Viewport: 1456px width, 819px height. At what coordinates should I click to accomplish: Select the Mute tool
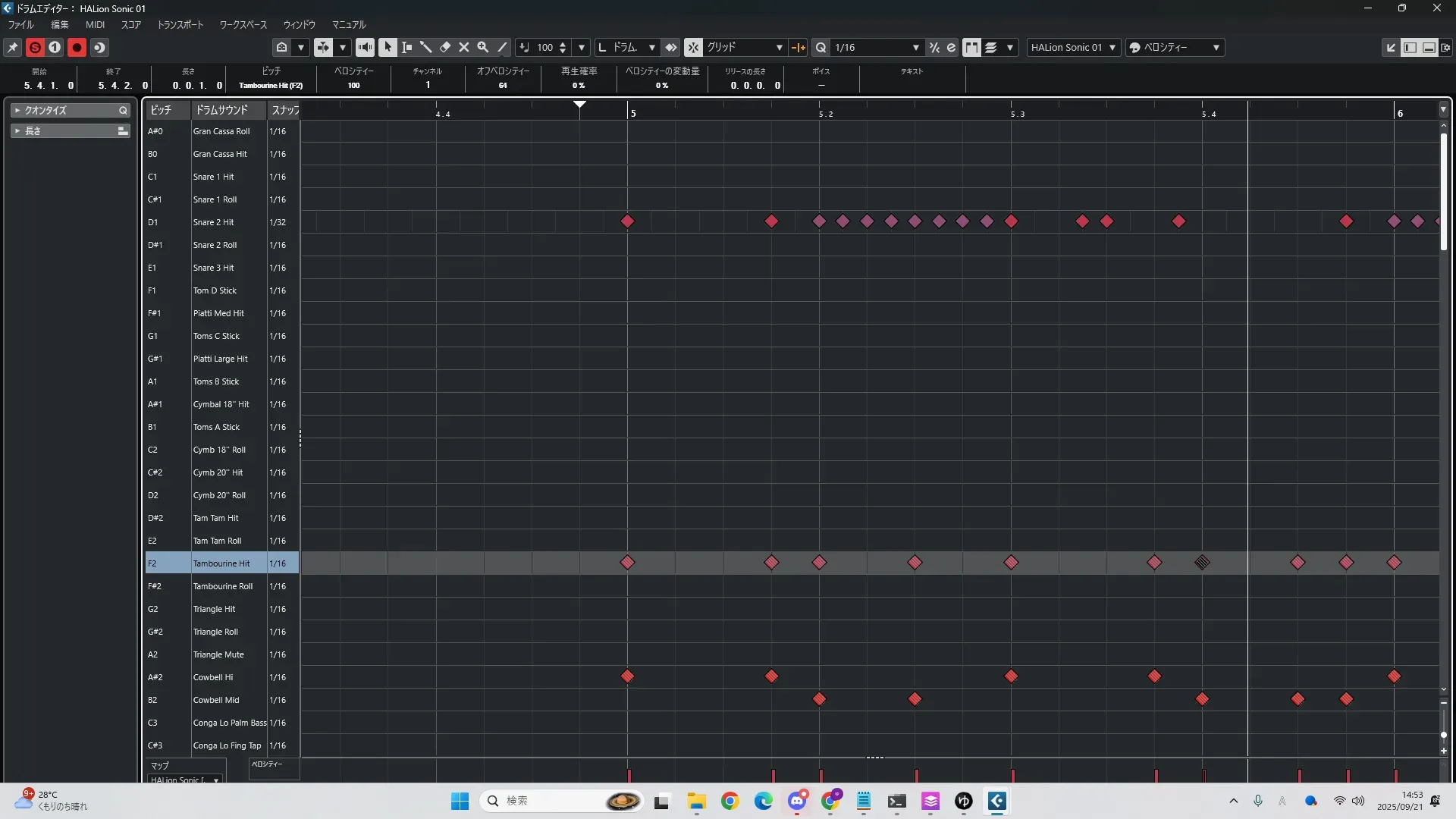(x=464, y=47)
